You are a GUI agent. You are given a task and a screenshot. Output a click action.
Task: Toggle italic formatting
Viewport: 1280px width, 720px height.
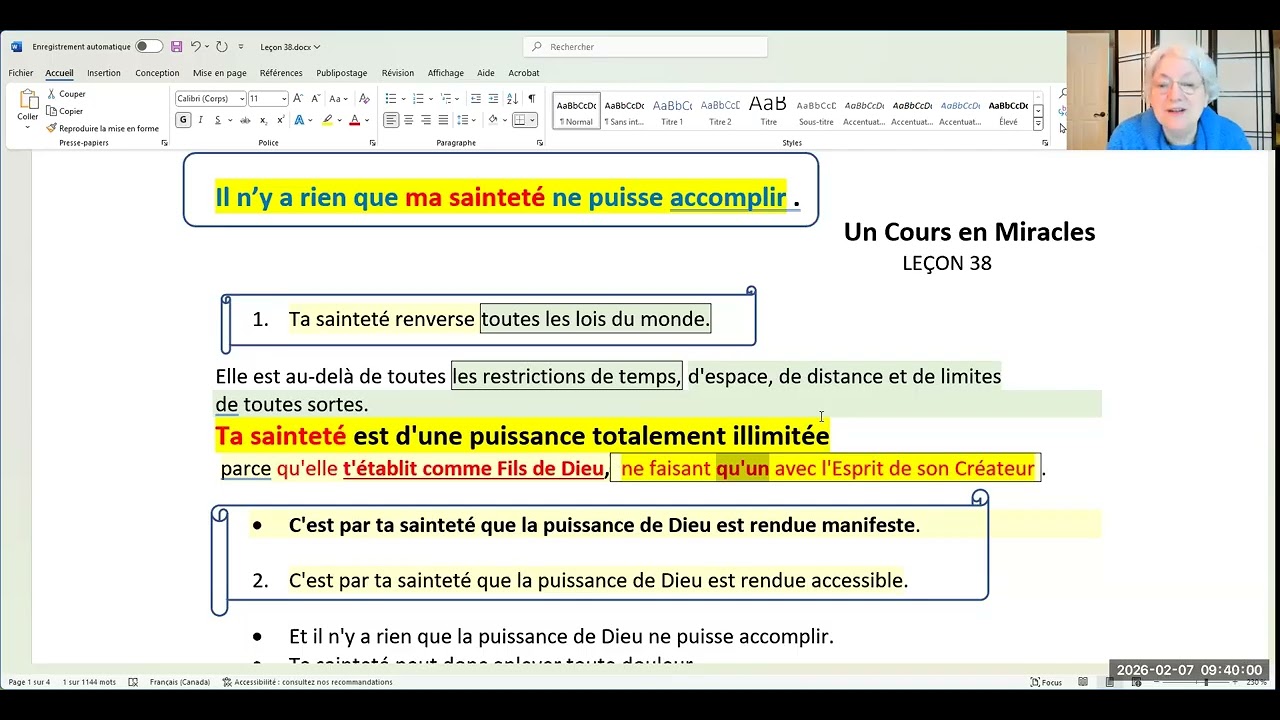click(x=200, y=120)
